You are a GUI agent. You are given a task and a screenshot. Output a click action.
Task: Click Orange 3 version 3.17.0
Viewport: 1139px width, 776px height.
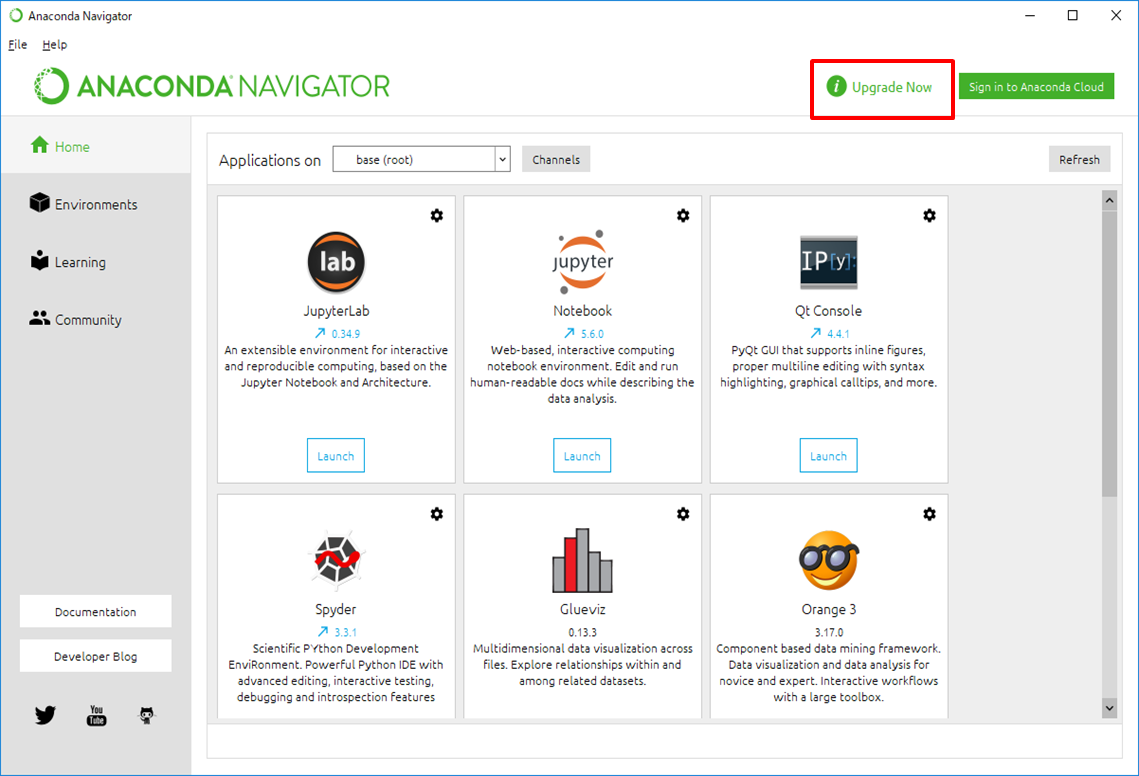(x=829, y=632)
